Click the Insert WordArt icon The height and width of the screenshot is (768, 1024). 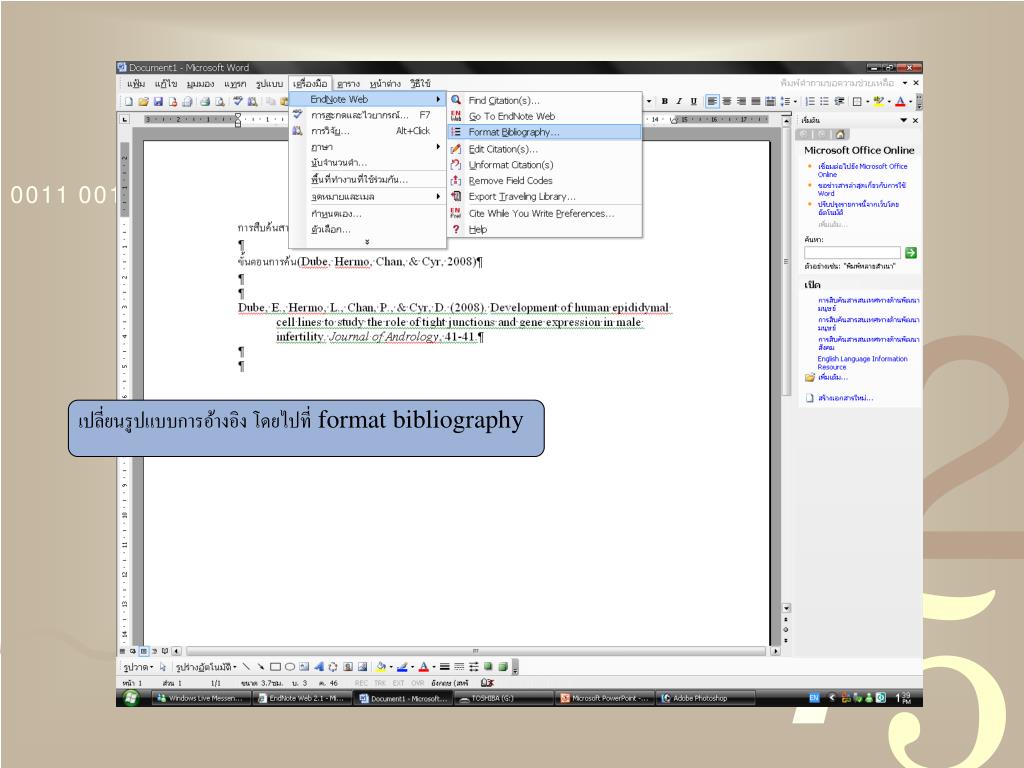(319, 667)
